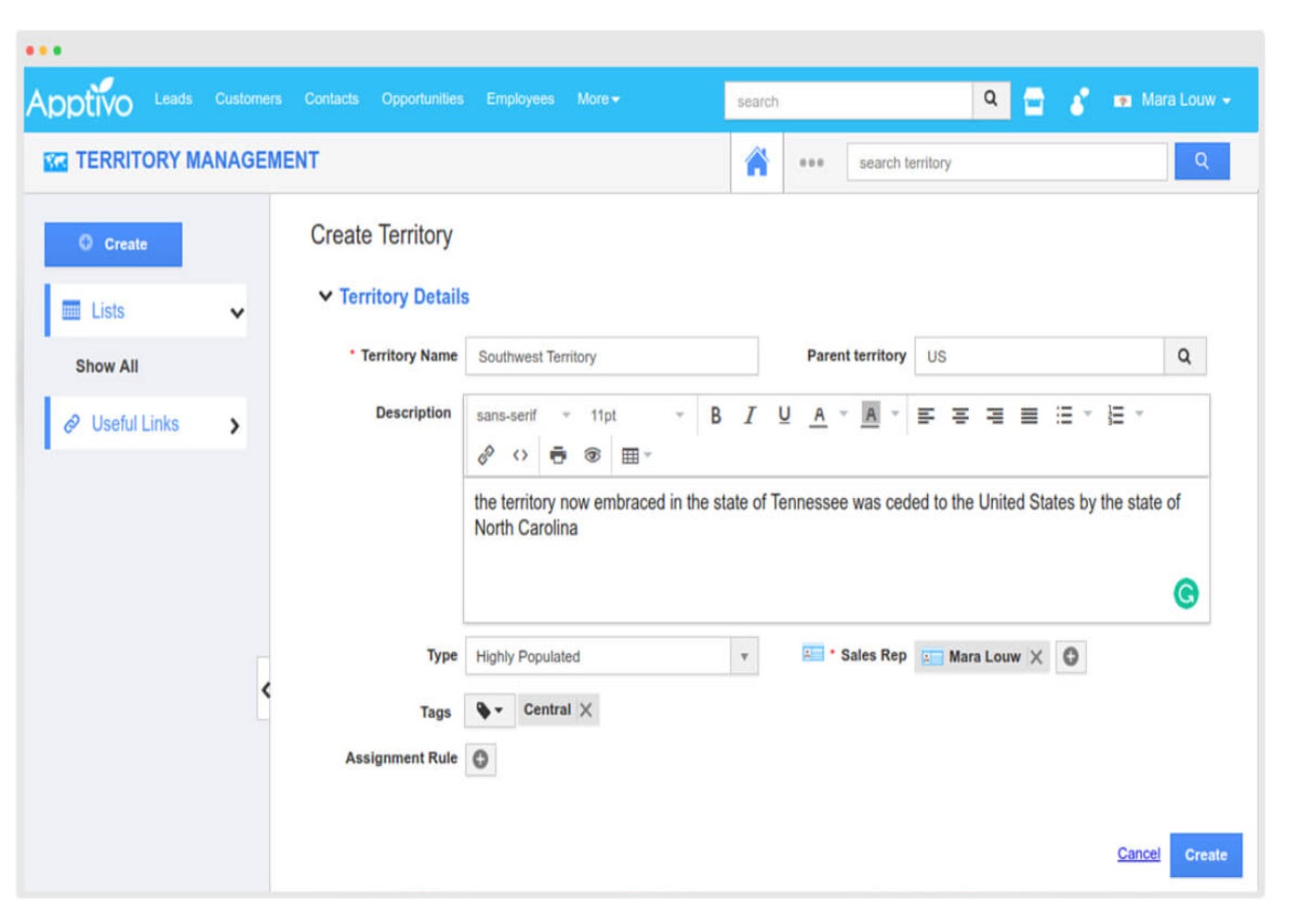Click the Parent territory input field
1294x924 pixels.
[x=1040, y=357]
